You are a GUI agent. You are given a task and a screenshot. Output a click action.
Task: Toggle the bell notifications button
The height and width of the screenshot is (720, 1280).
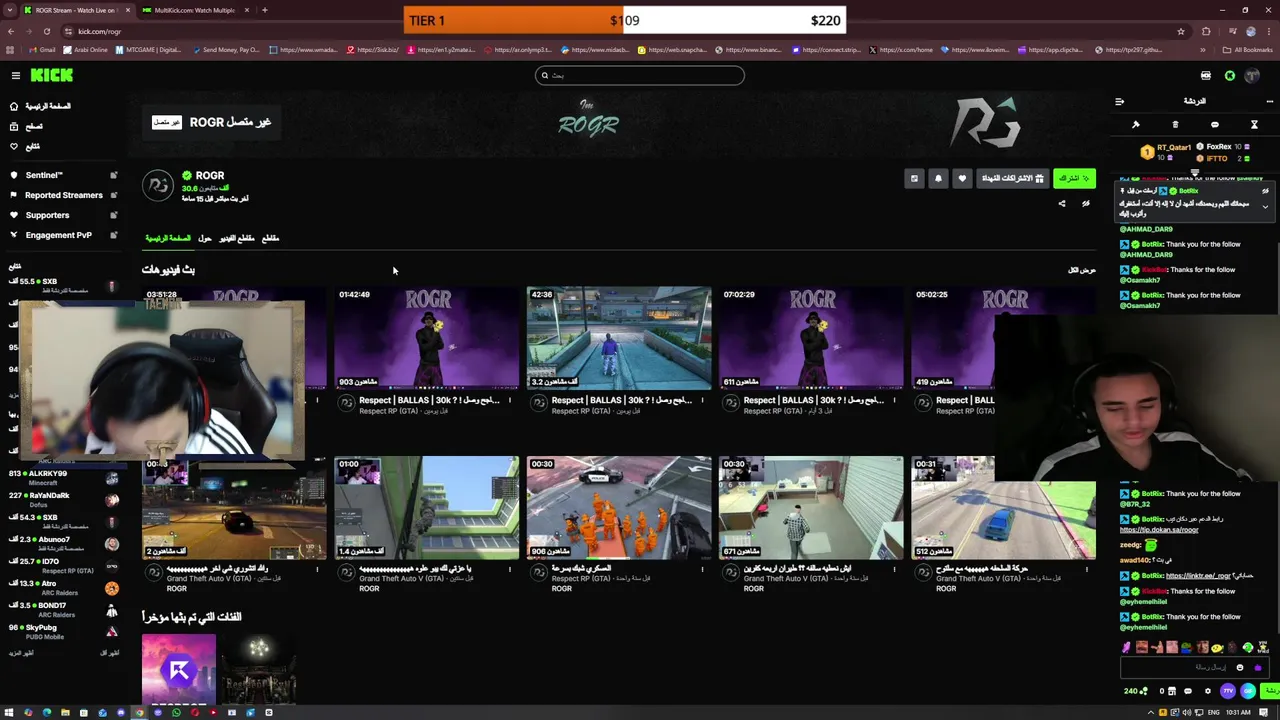938,178
